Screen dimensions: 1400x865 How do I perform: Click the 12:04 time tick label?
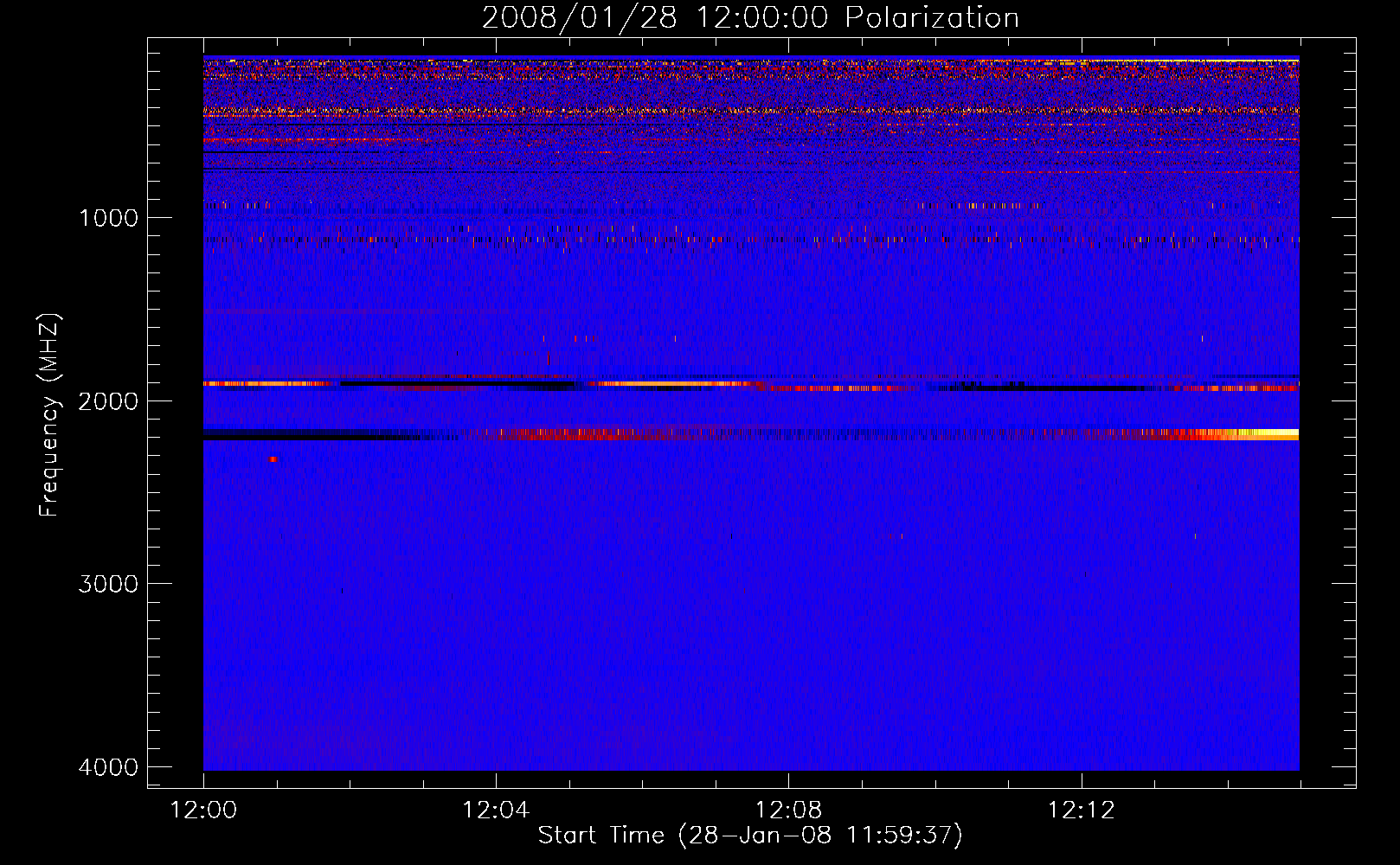click(x=496, y=811)
